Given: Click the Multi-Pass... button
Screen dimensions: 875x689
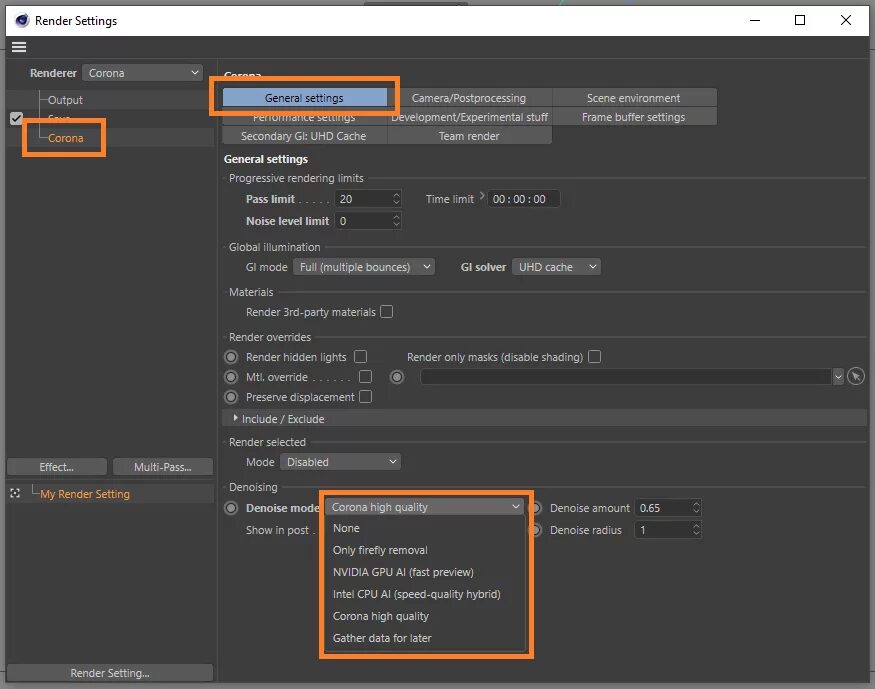Looking at the screenshot, I should 163,467.
